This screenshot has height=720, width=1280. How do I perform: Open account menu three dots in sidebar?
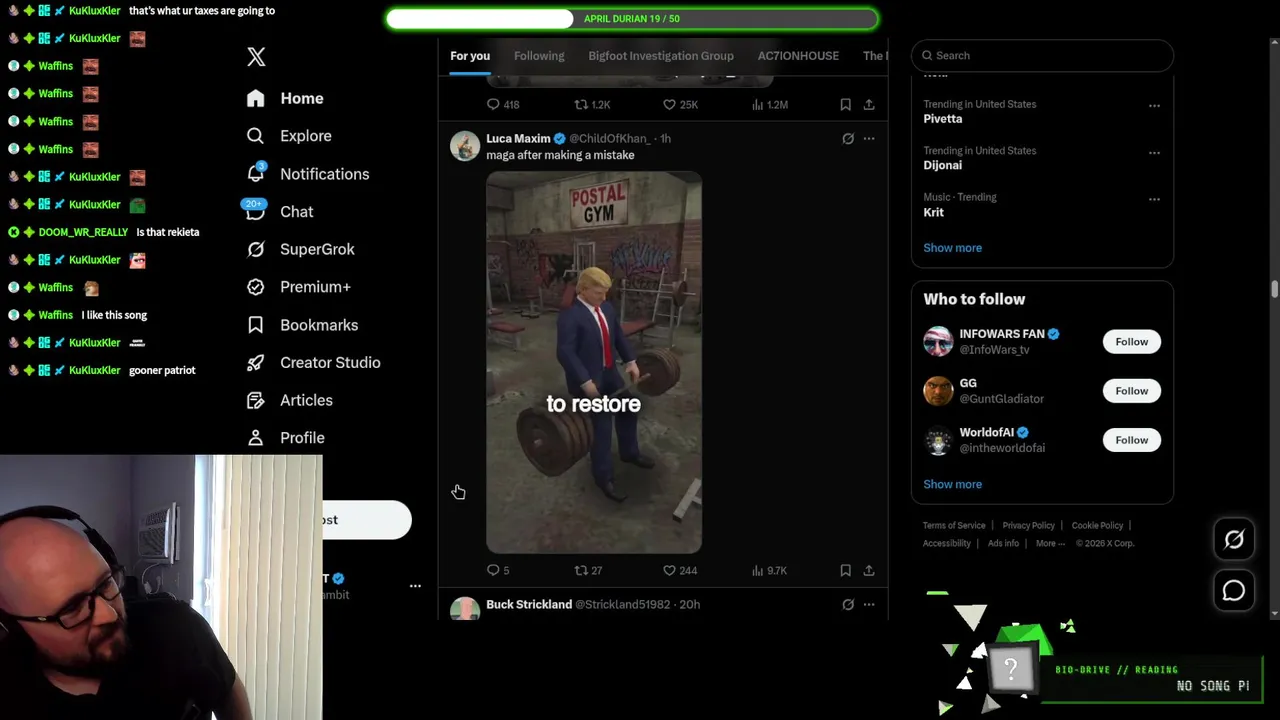click(x=415, y=586)
